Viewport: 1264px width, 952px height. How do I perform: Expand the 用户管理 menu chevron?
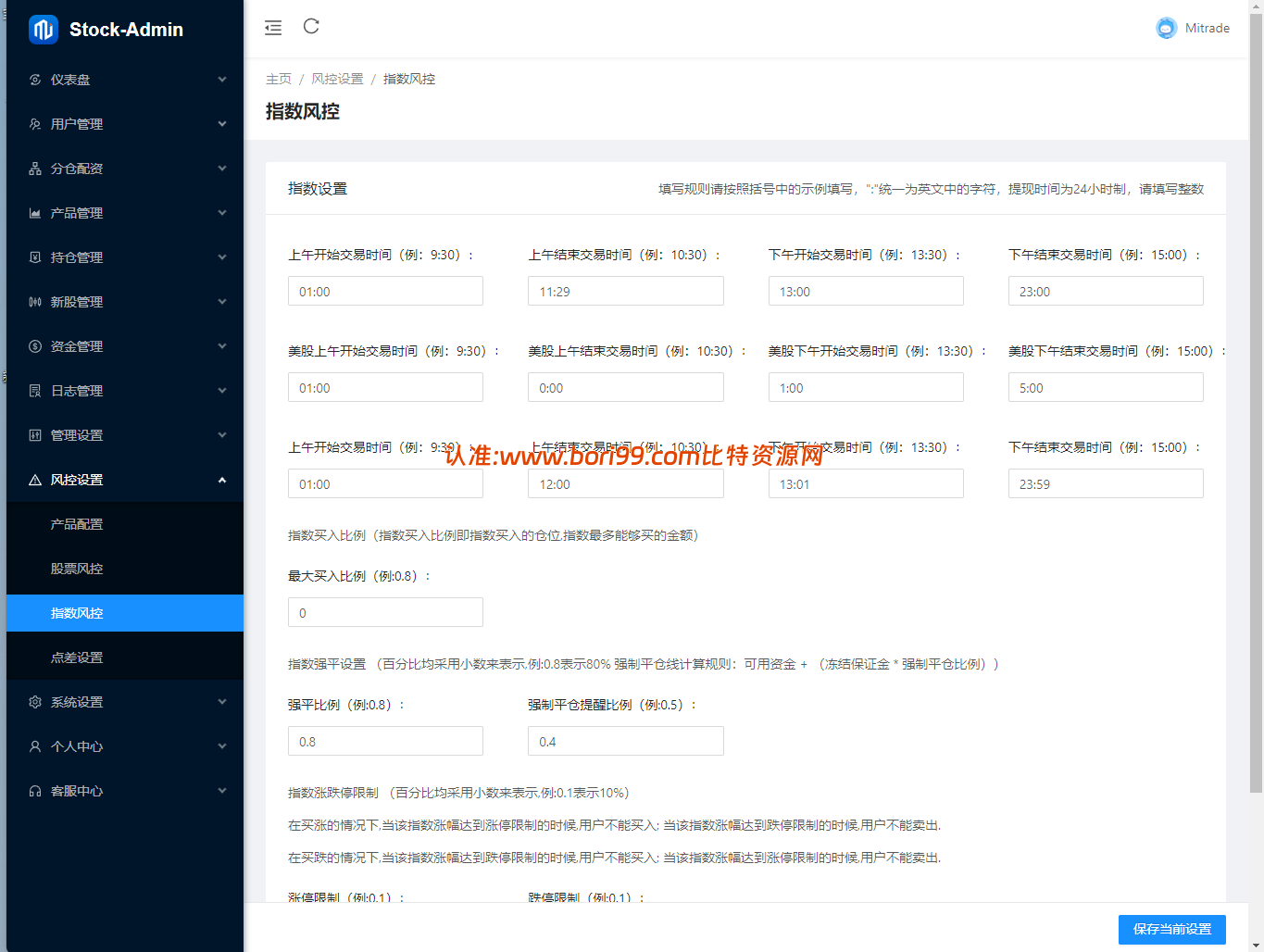222,124
